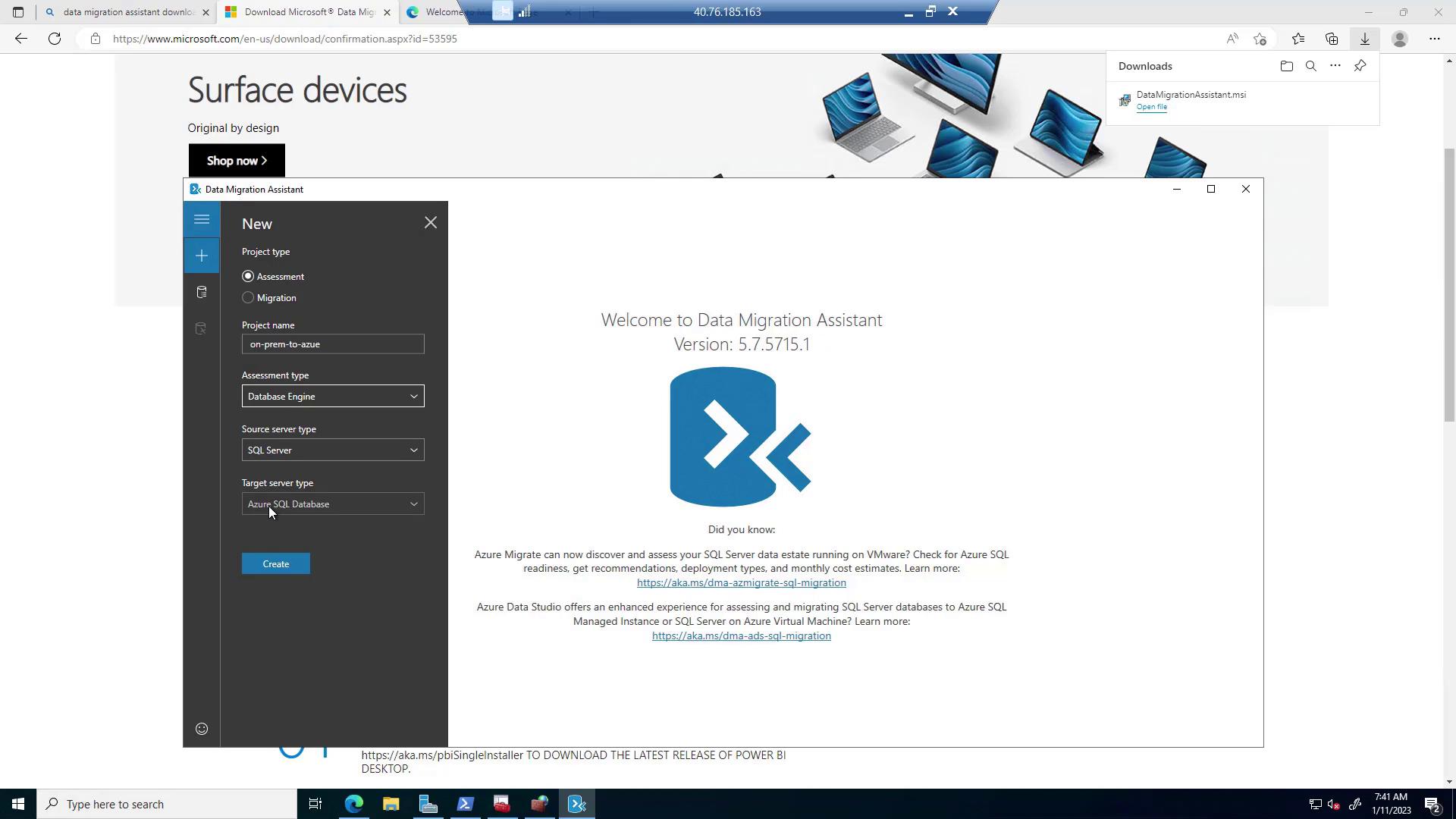Viewport: 1456px width, 819px height.
Task: Pin the Downloads panel
Action: 1360,66
